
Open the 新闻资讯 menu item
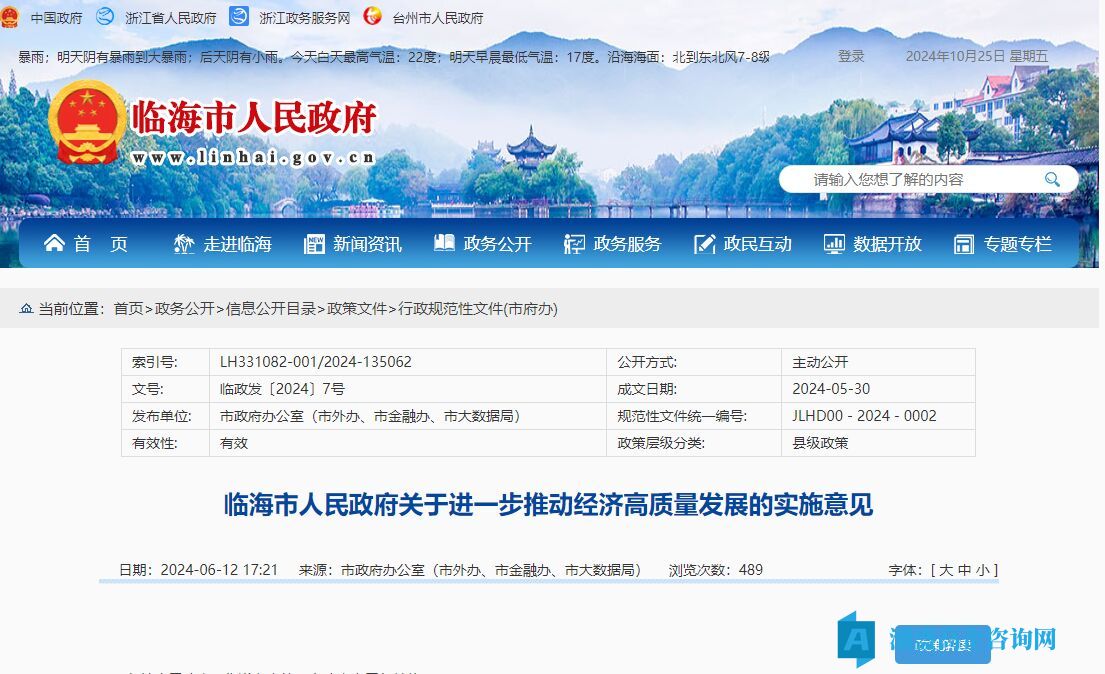pyautogui.click(x=367, y=244)
